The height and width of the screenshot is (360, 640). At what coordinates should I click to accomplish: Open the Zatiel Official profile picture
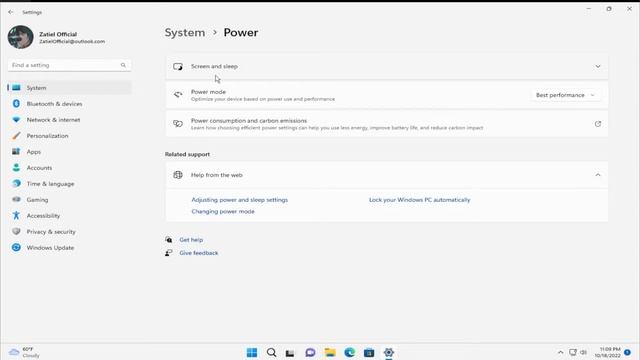pyautogui.click(x=20, y=37)
